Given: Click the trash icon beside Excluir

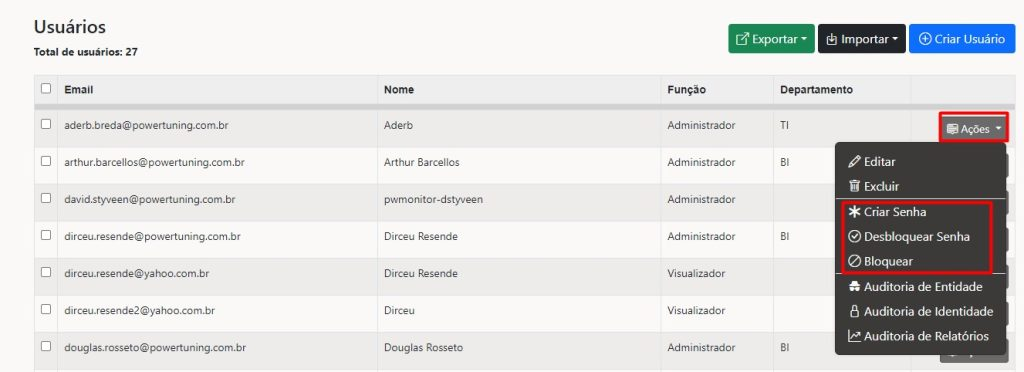Looking at the screenshot, I should (854, 186).
